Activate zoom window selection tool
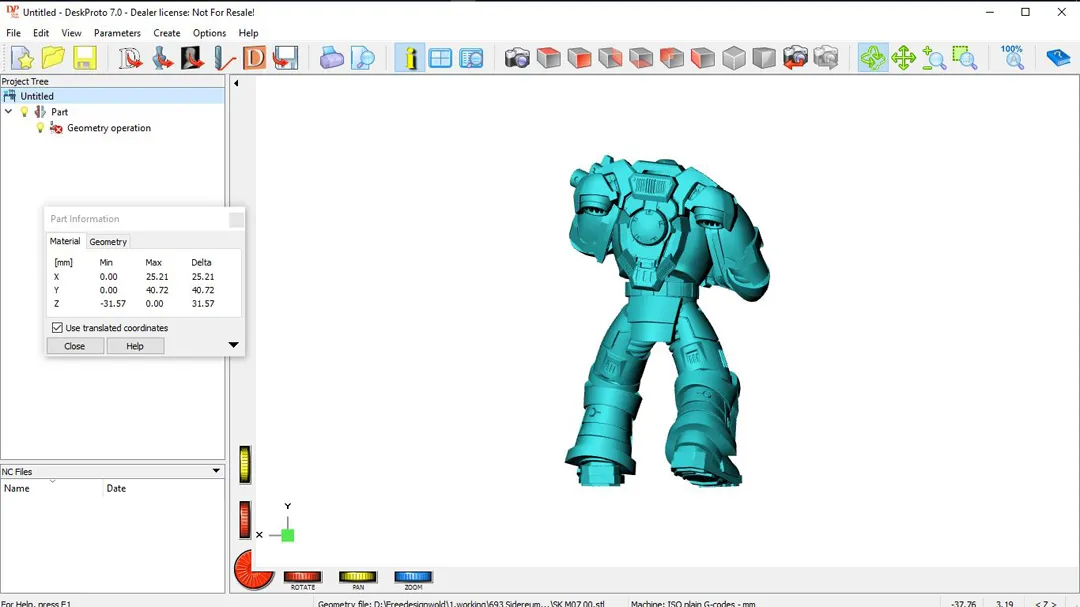The image size is (1080, 607). [x=965, y=58]
